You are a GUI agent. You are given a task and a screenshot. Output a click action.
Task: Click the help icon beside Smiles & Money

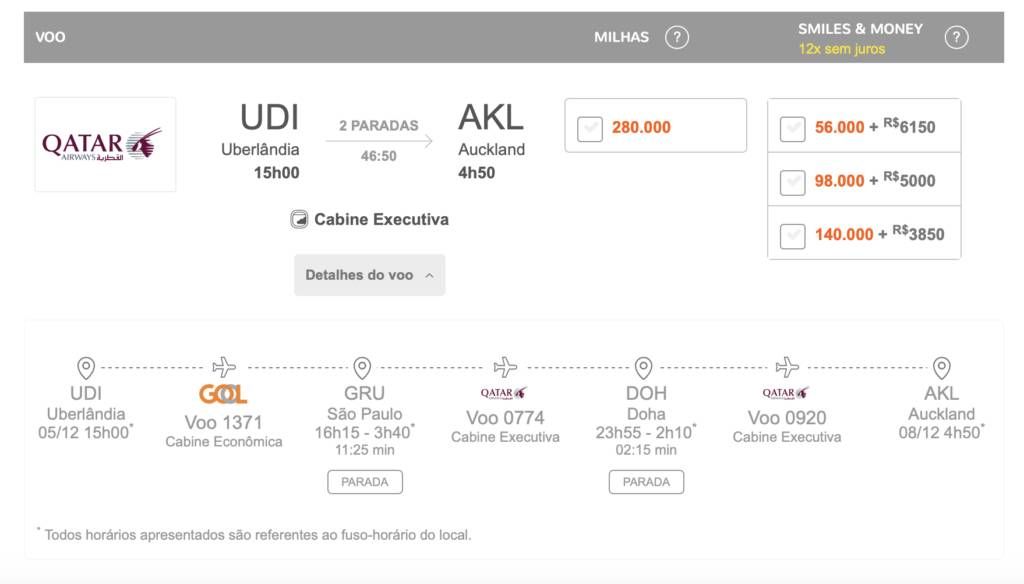pos(957,38)
